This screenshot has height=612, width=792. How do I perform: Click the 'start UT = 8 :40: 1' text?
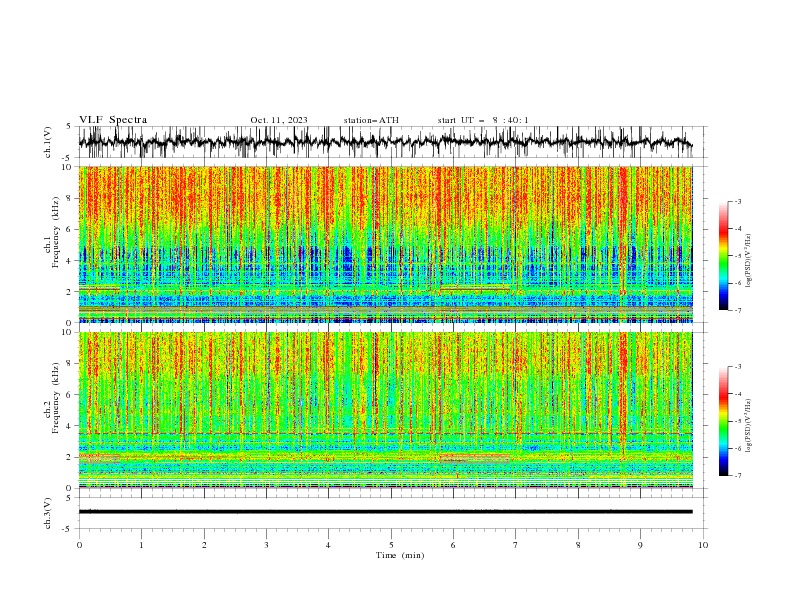coord(483,120)
